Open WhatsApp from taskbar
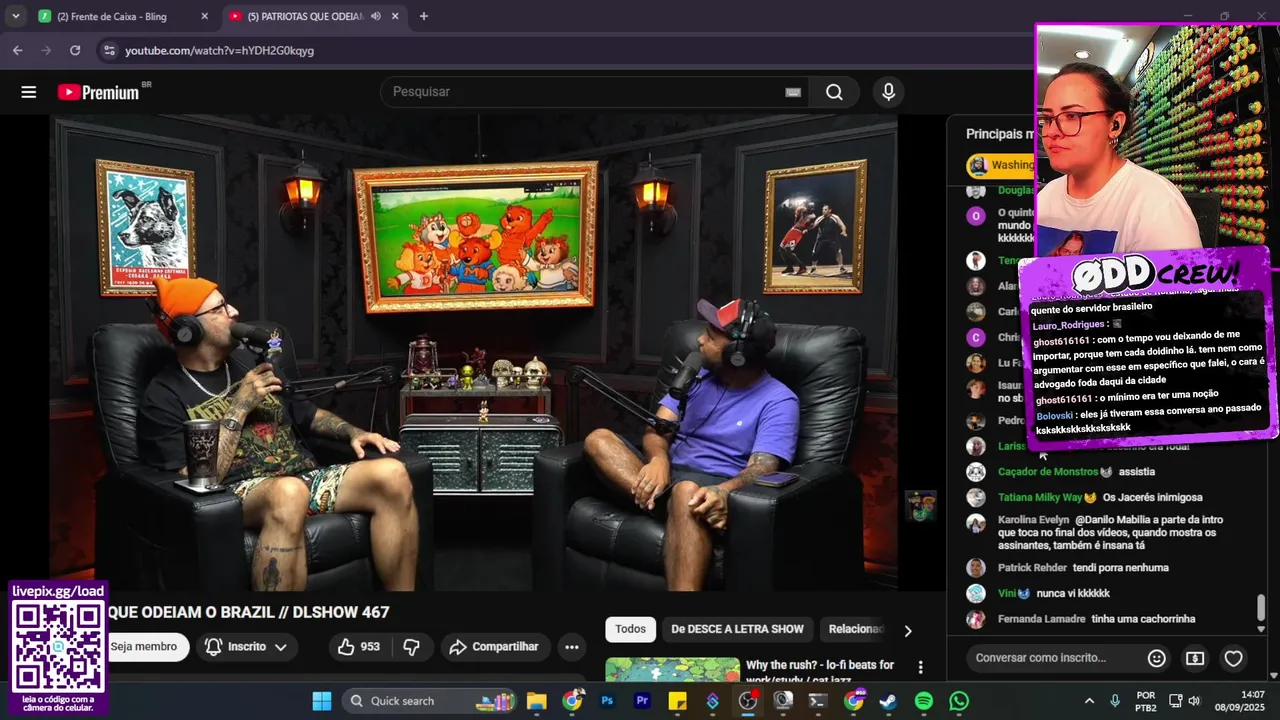This screenshot has width=1280, height=720. [959, 701]
